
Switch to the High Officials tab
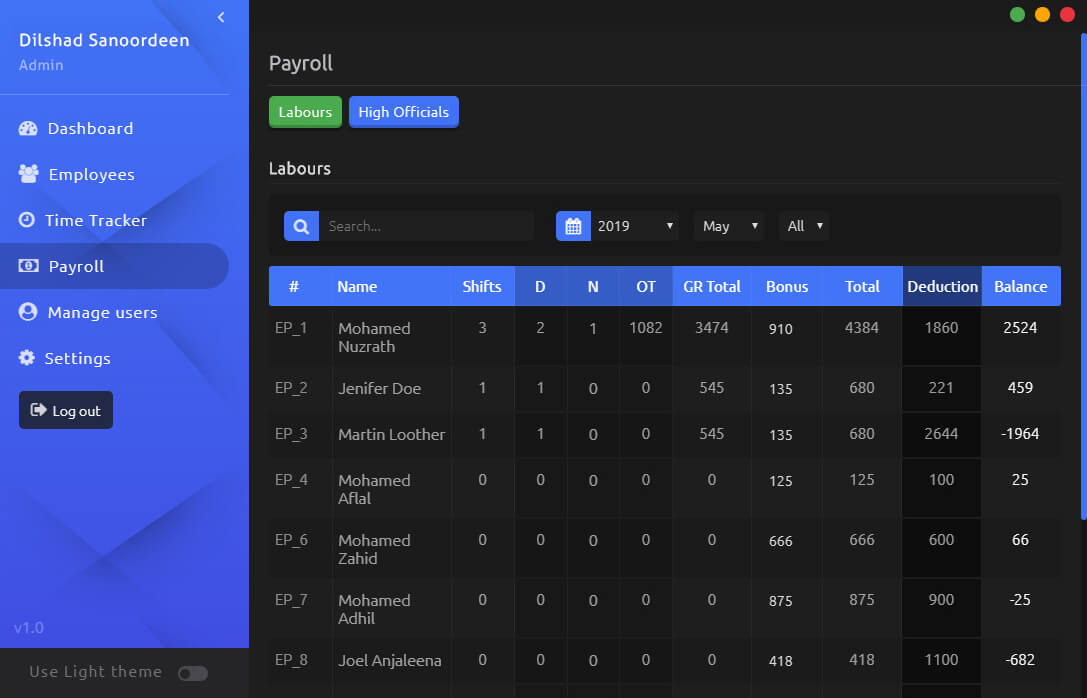click(x=403, y=112)
